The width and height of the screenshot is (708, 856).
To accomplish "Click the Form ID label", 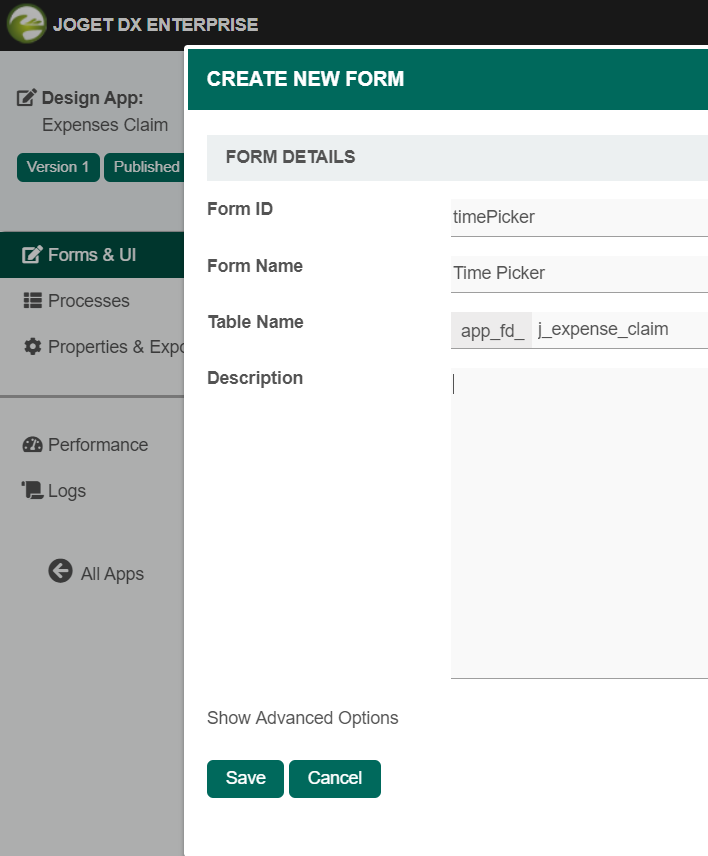I will click(240, 209).
